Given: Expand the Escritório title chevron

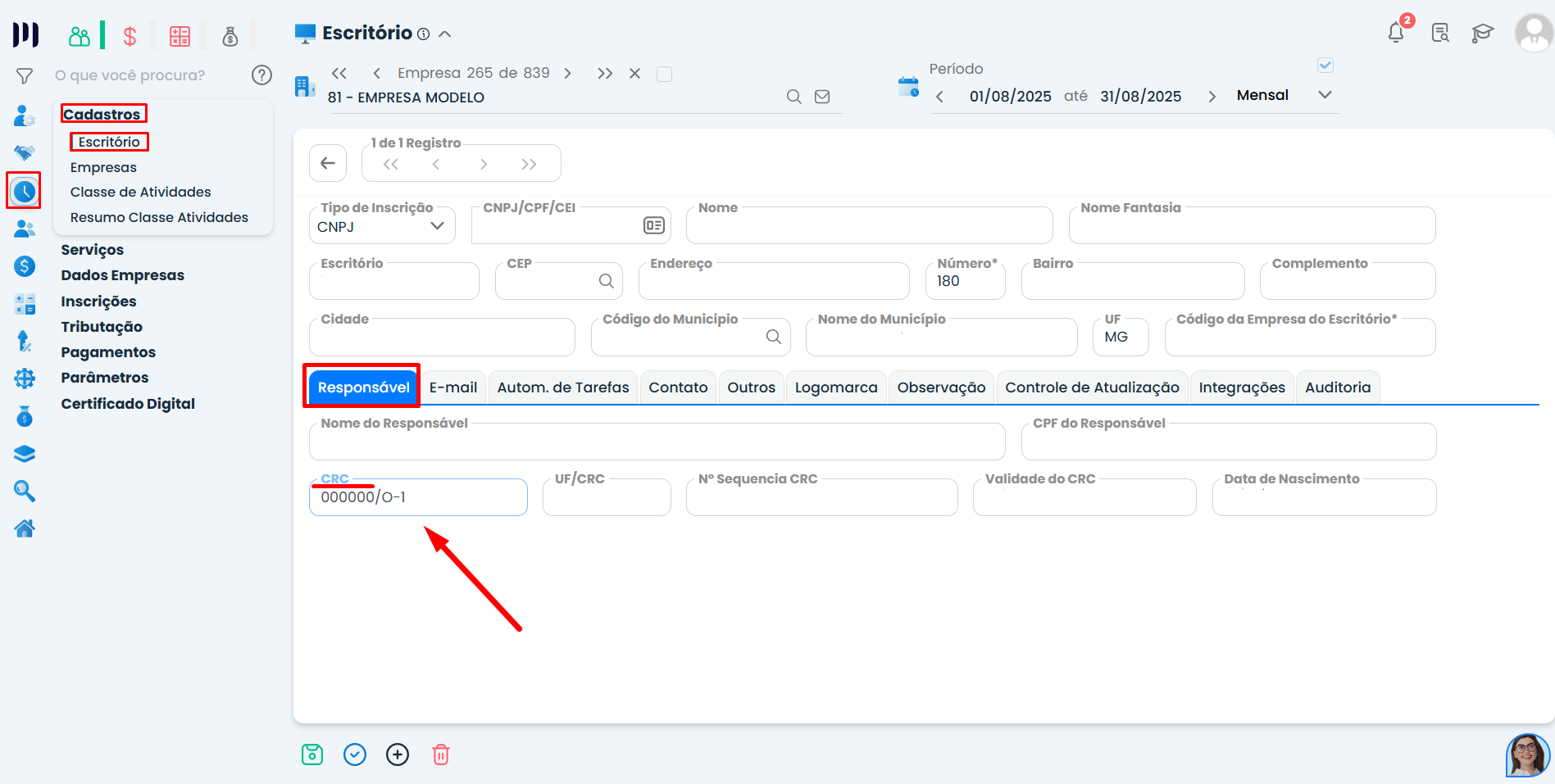Looking at the screenshot, I should (x=445, y=34).
